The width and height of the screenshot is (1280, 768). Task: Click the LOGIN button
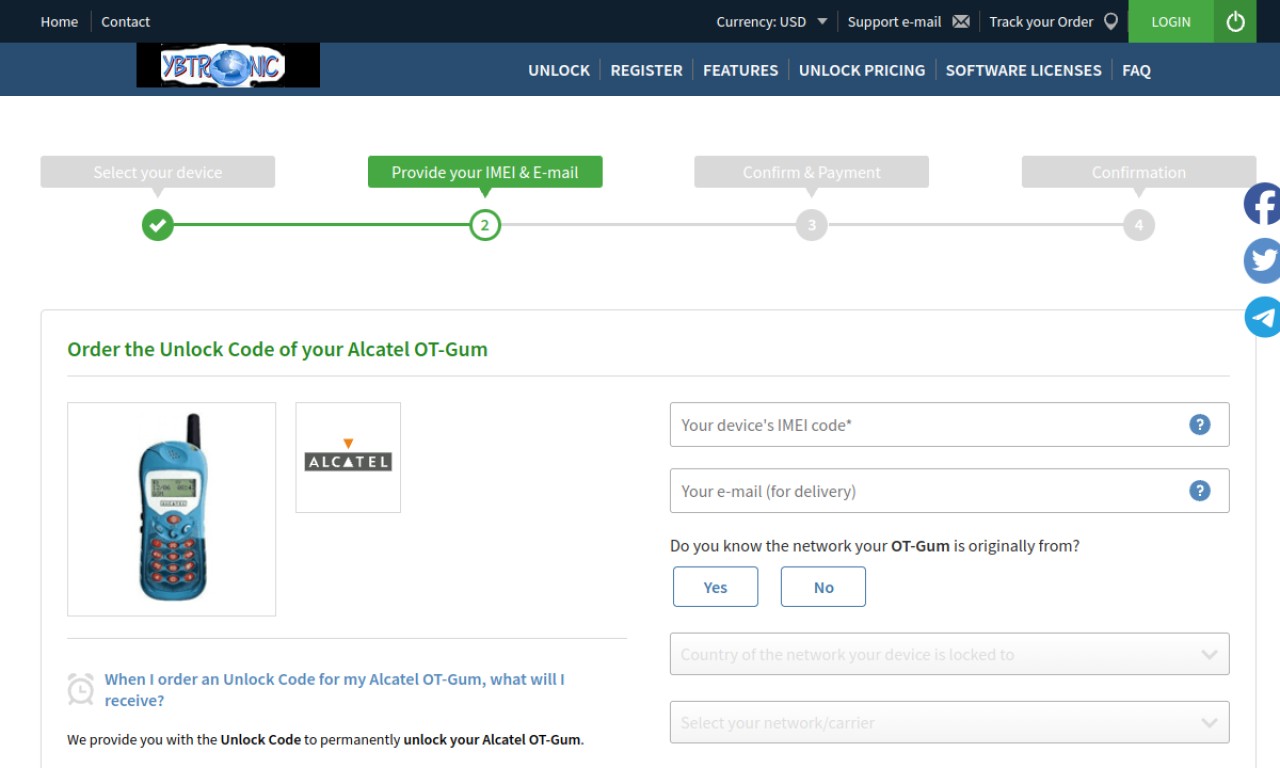click(x=1171, y=21)
